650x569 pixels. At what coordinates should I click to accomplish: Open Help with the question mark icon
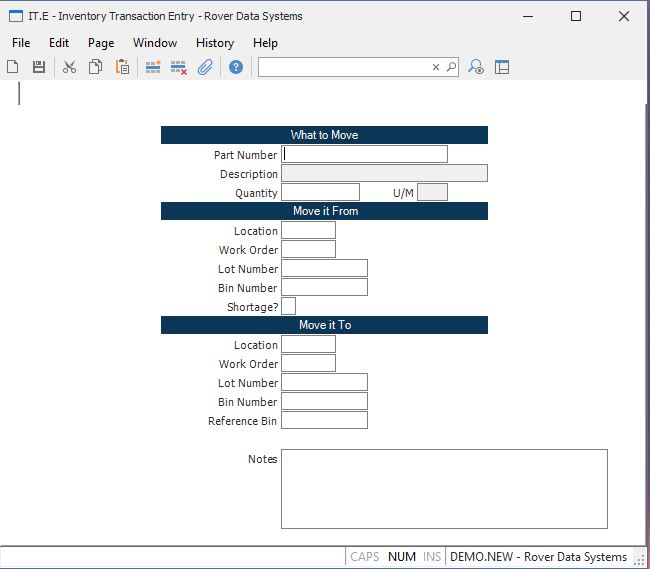(236, 67)
